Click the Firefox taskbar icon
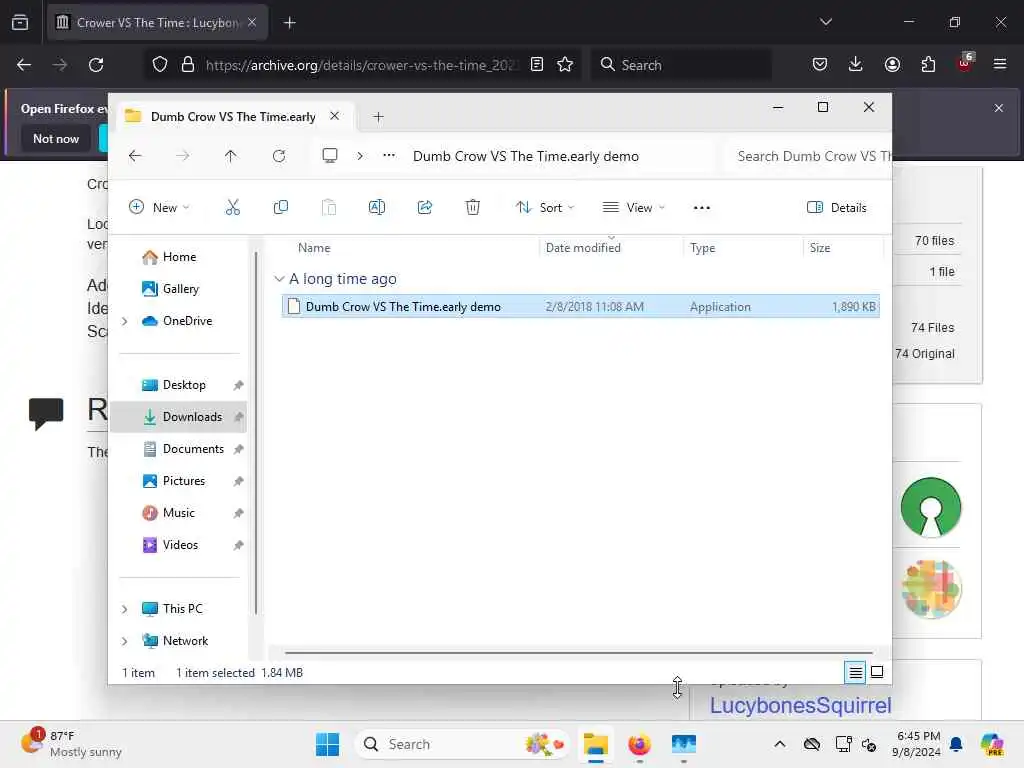The image size is (1024, 768). pos(639,744)
